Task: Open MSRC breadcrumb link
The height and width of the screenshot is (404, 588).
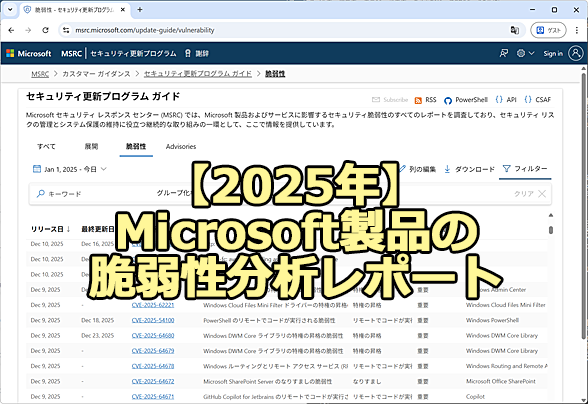Action: [40, 74]
